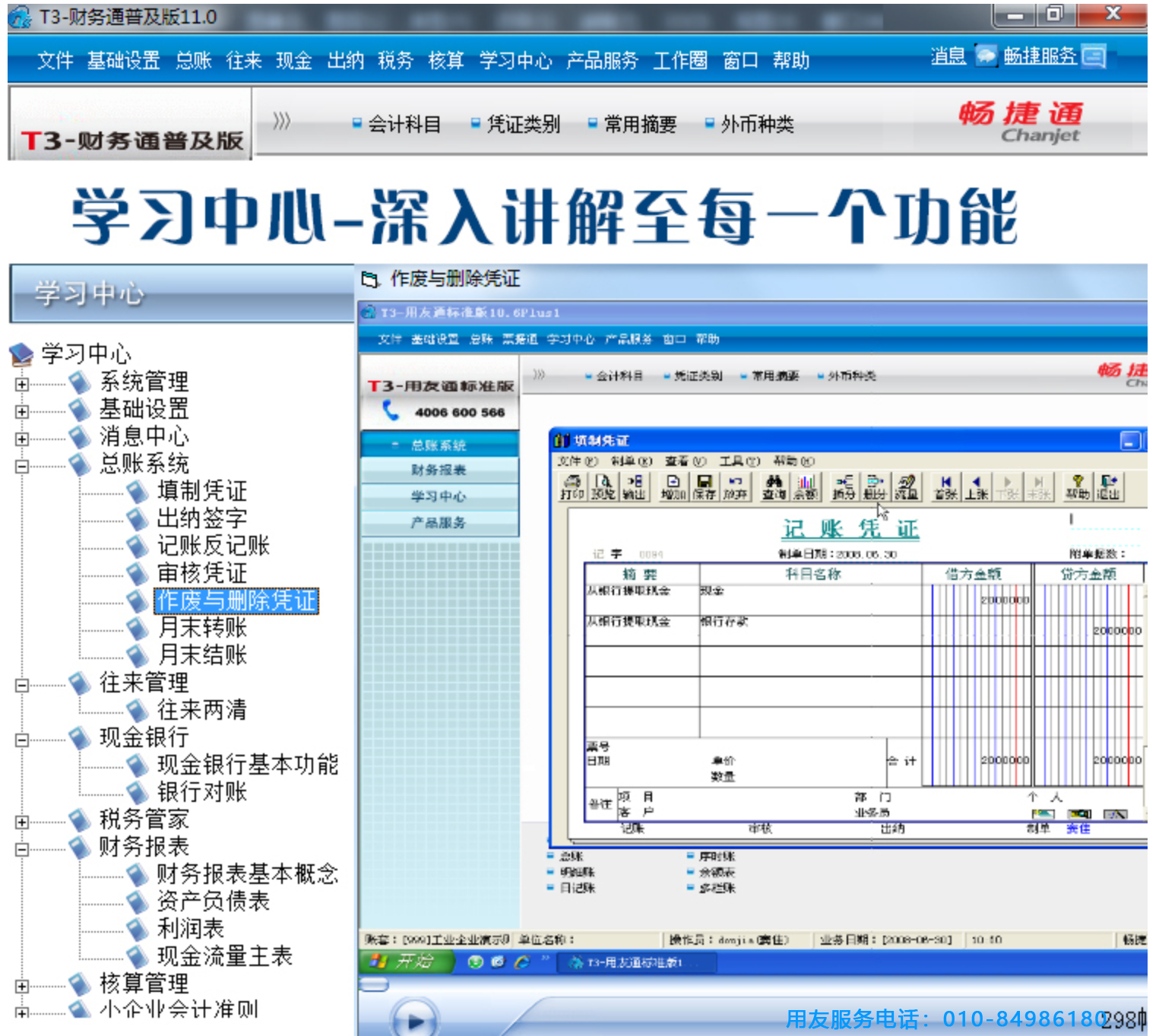Select 出纳签字 topic
The image size is (1159, 1036).
tap(202, 518)
